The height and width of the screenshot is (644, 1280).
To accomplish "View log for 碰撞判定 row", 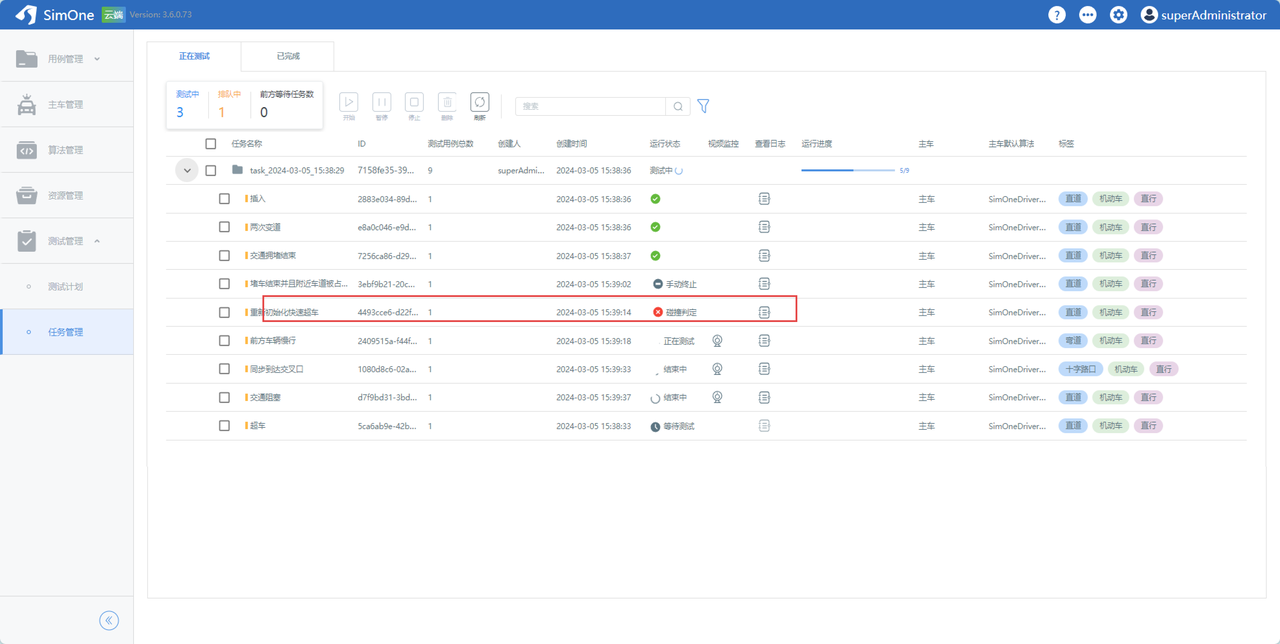I will tap(764, 312).
